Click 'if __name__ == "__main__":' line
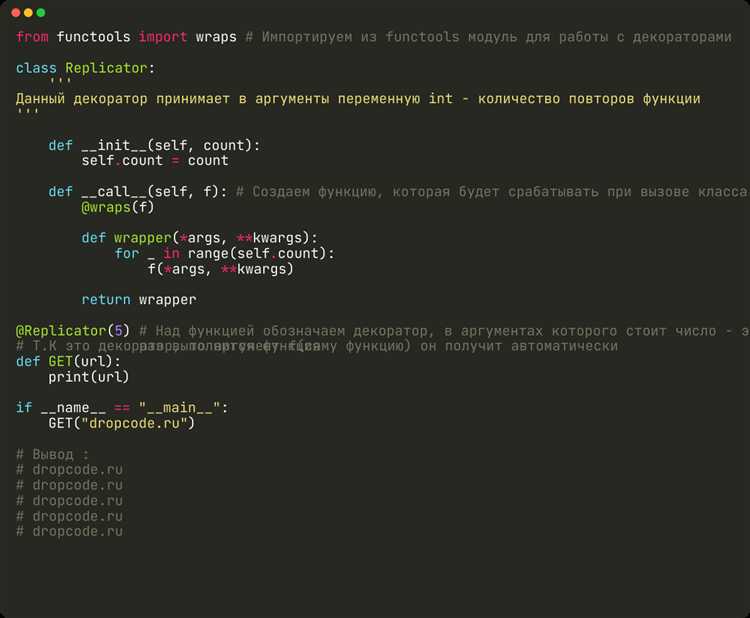The height and width of the screenshot is (618, 750). click(122, 408)
